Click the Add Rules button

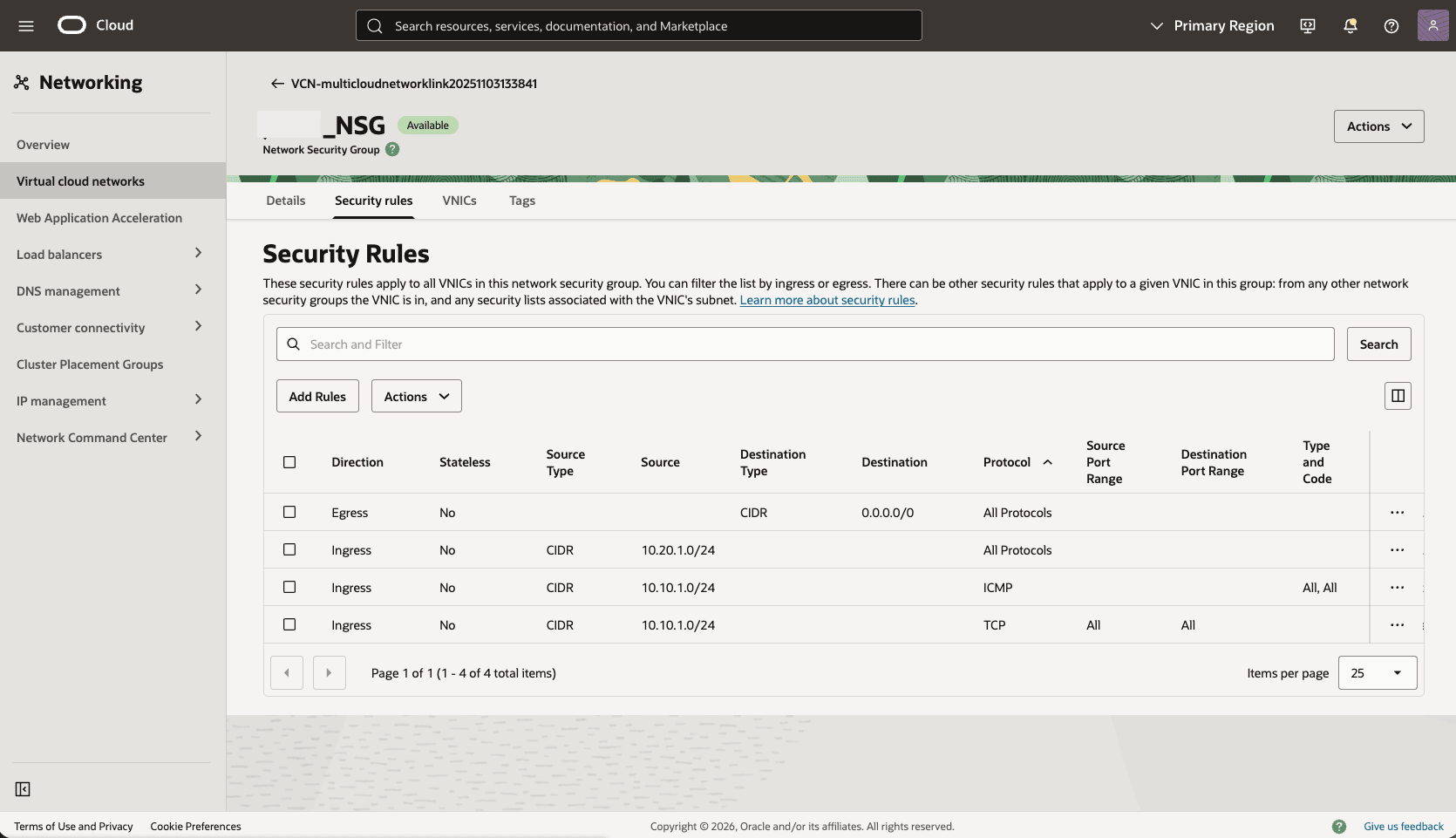pyautogui.click(x=317, y=396)
